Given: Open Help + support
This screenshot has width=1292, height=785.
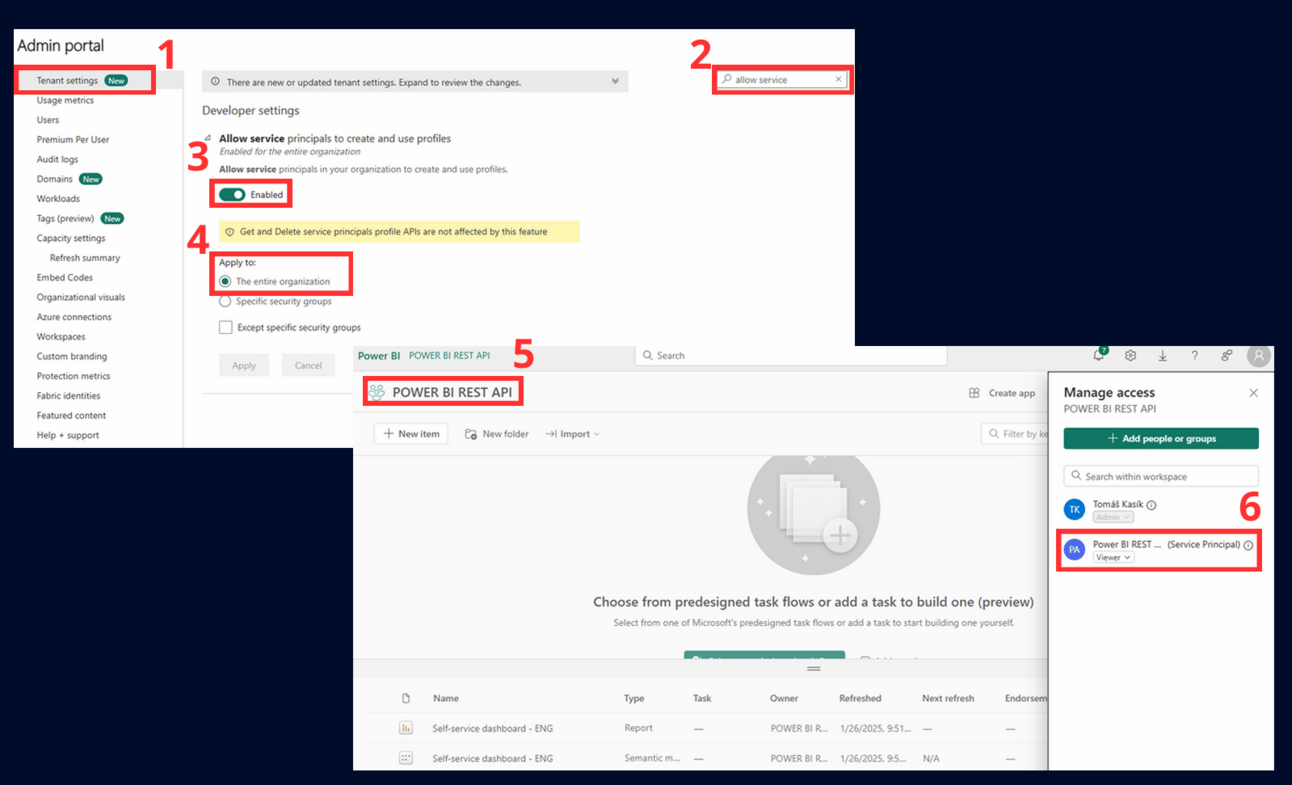Looking at the screenshot, I should pyautogui.click(x=68, y=435).
